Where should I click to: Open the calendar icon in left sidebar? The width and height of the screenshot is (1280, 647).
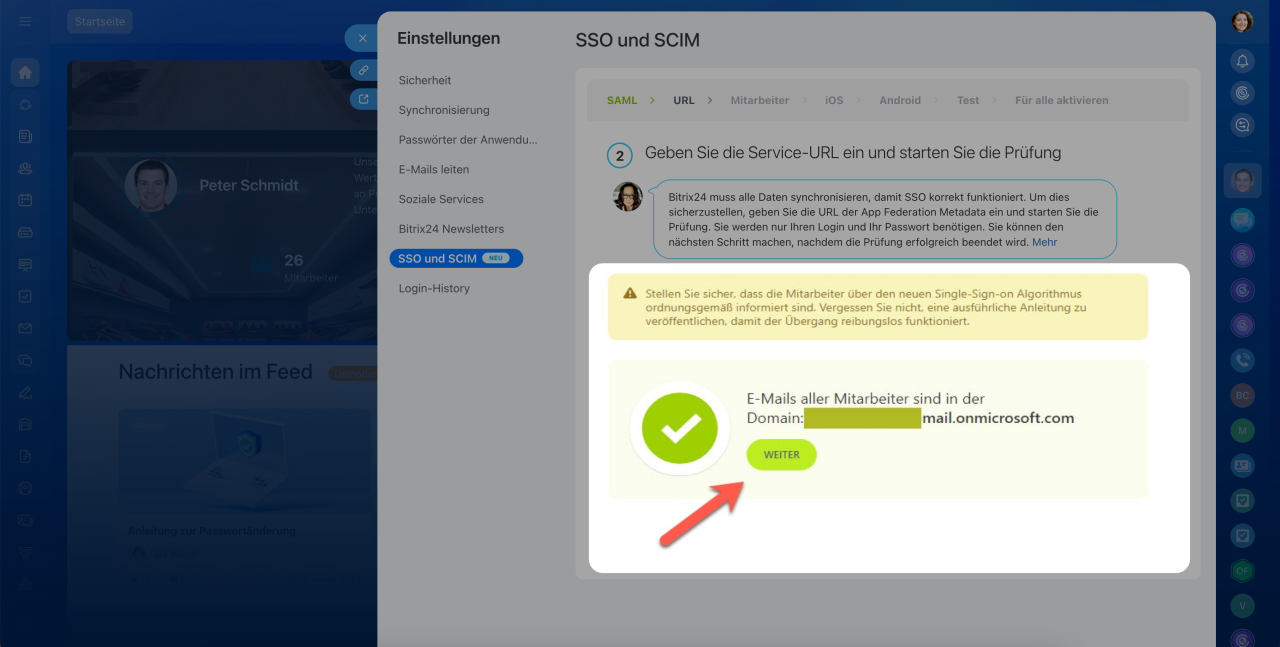click(25, 200)
